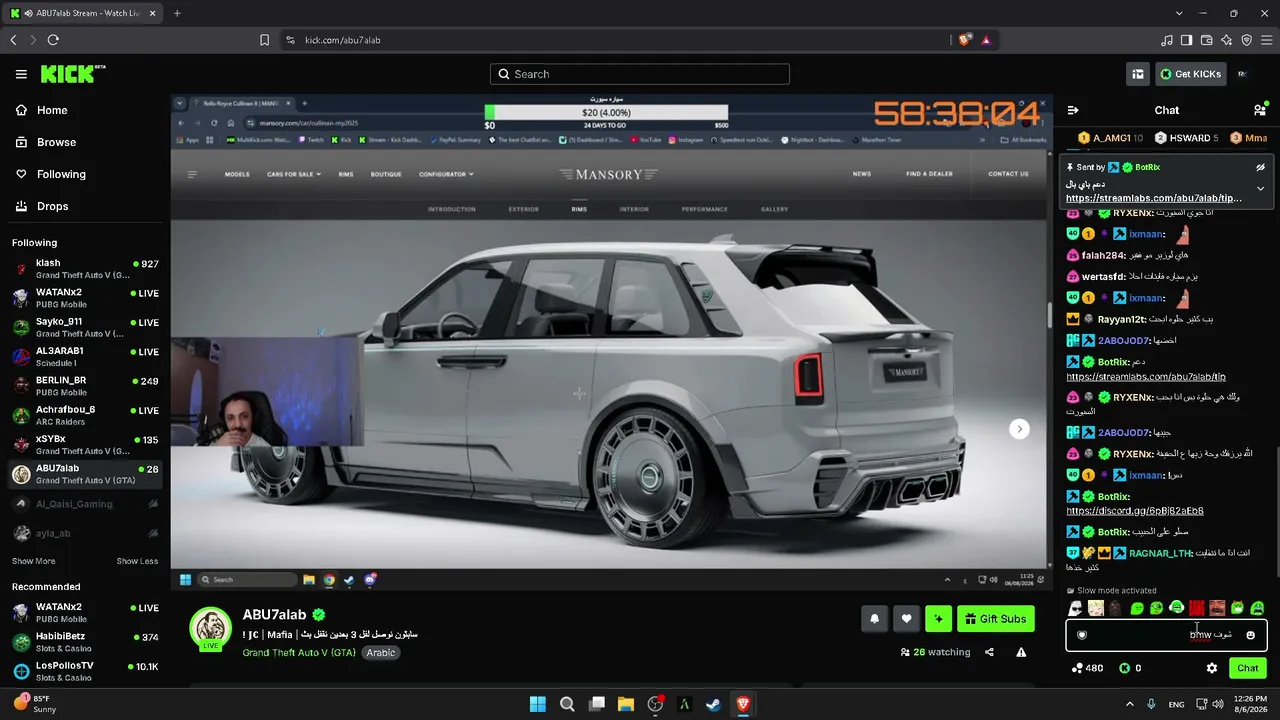Open the Windows Start menu
This screenshot has width=1280, height=720.
pos(538,704)
